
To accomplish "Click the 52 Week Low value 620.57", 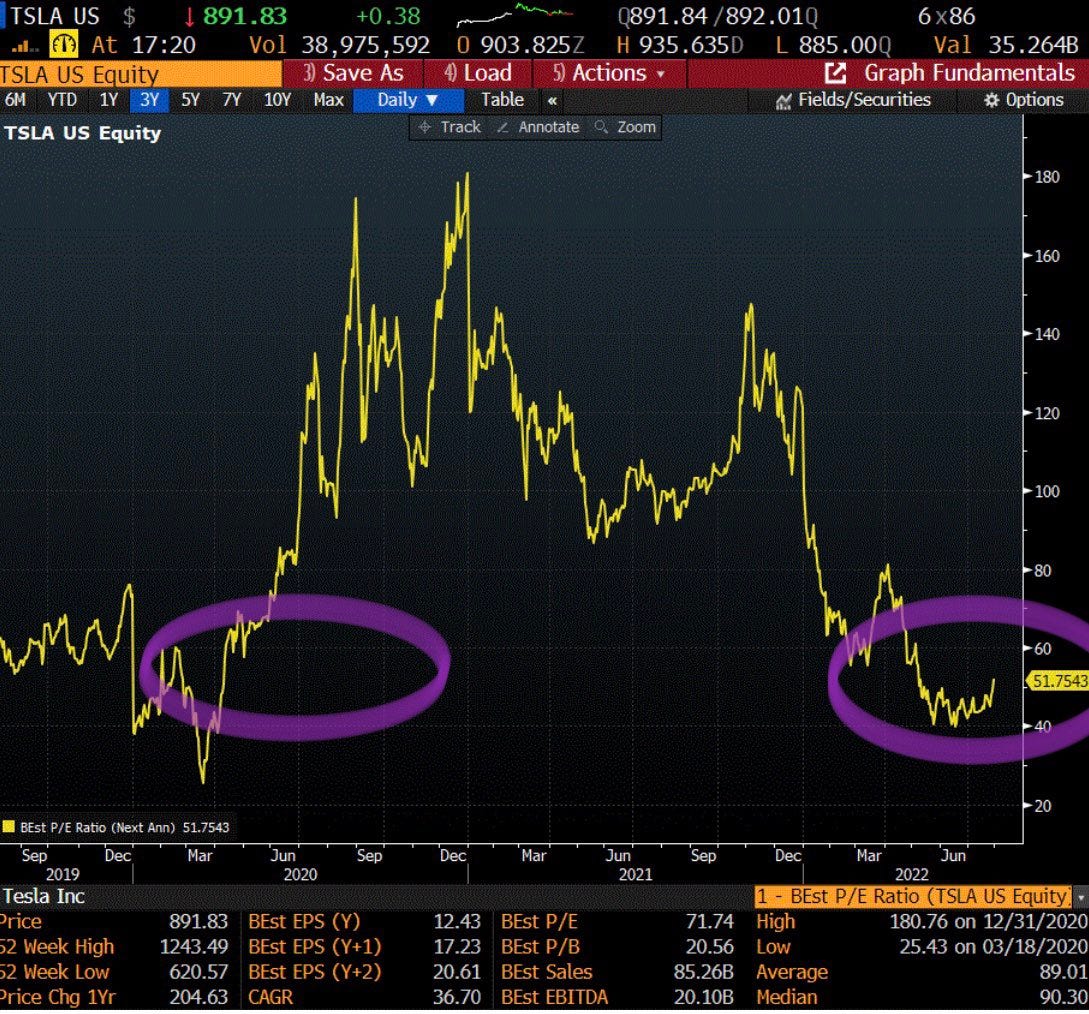I will point(199,972).
